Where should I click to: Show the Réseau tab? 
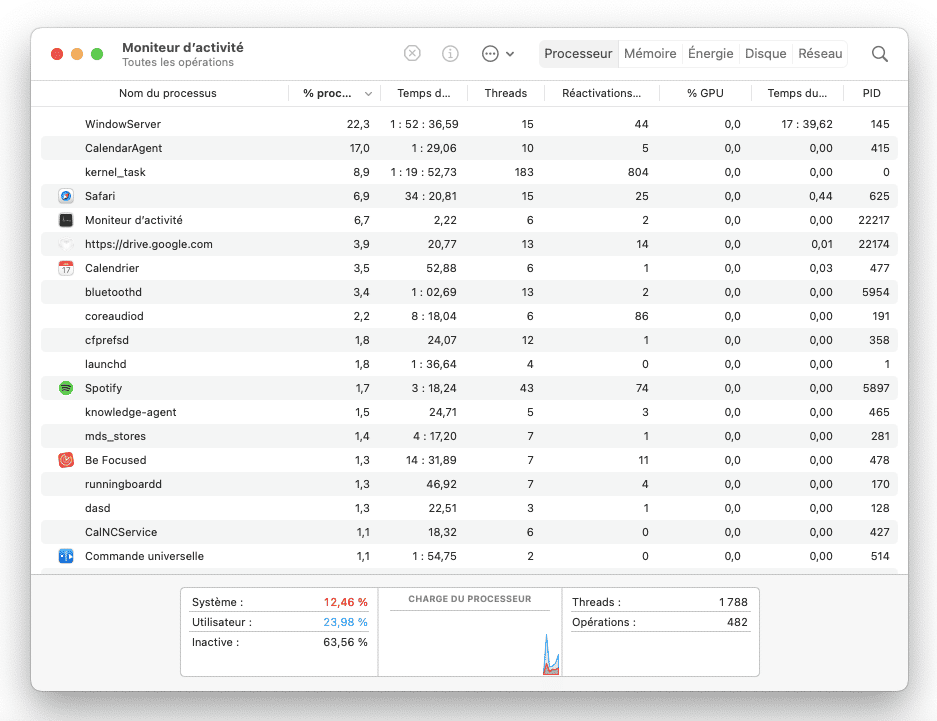(820, 54)
